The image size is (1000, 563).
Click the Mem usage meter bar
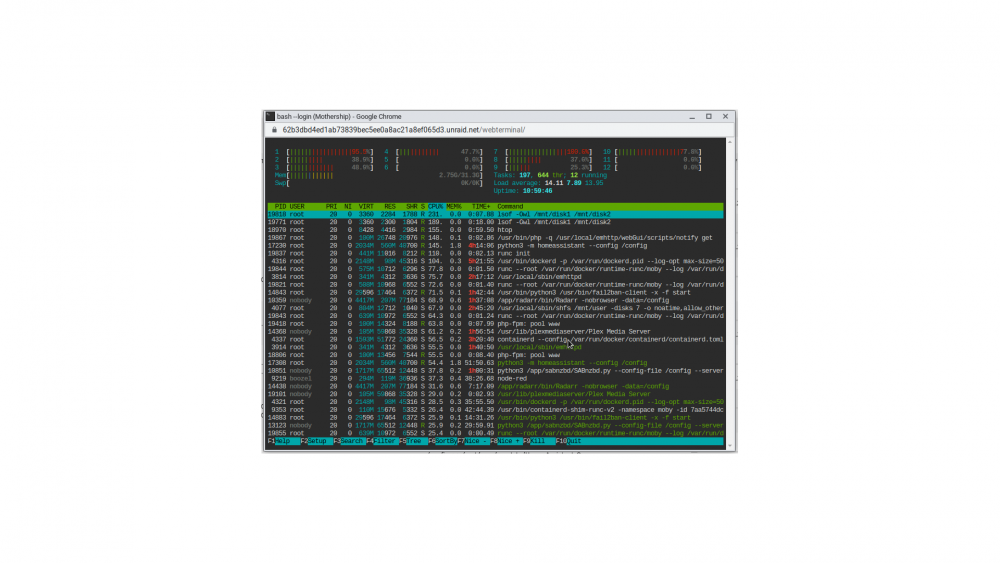[x=378, y=175]
